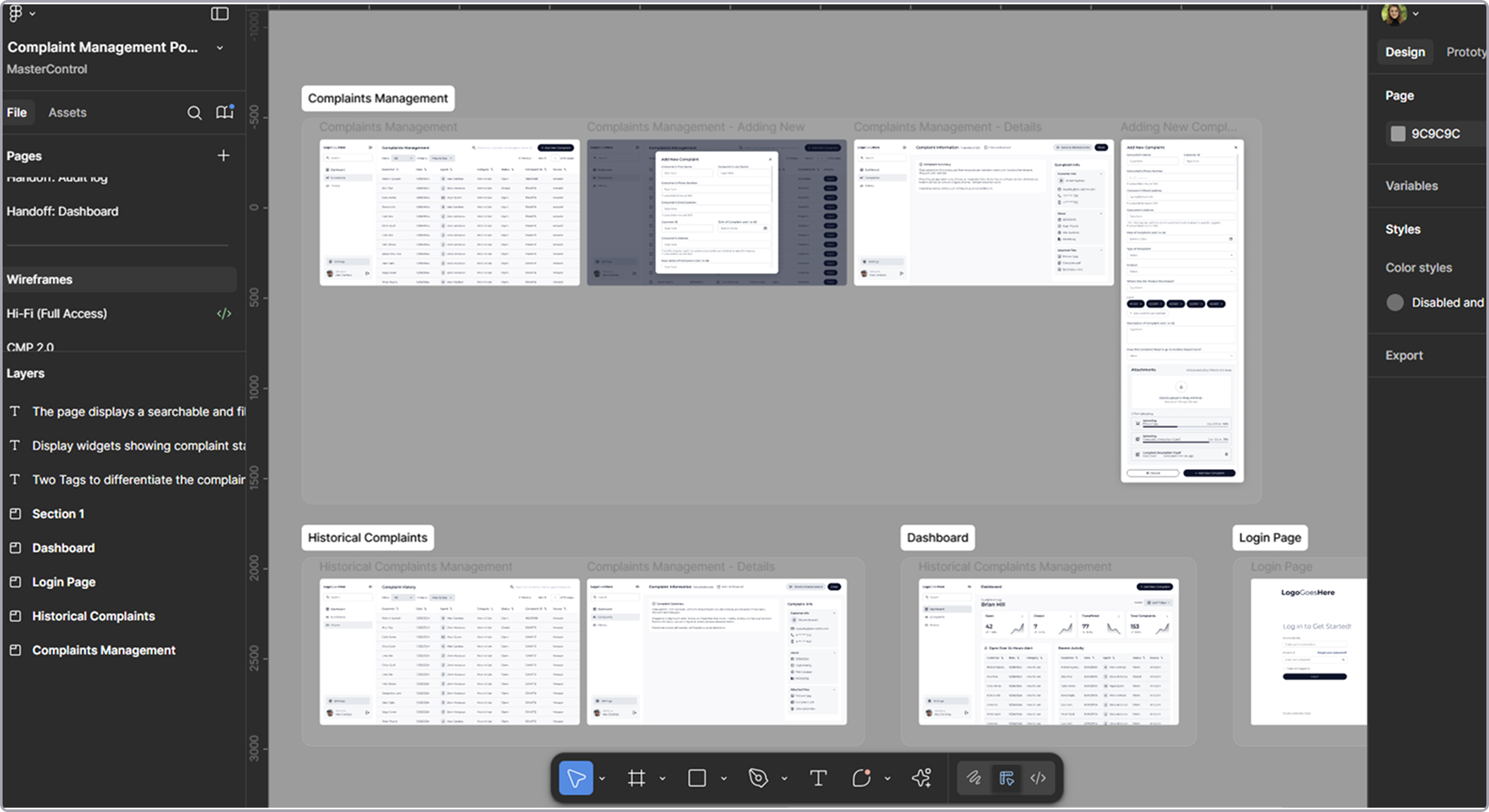Open the AI Actions sparkle tool
Viewport: 1489px width, 812px height.
[x=922, y=778]
